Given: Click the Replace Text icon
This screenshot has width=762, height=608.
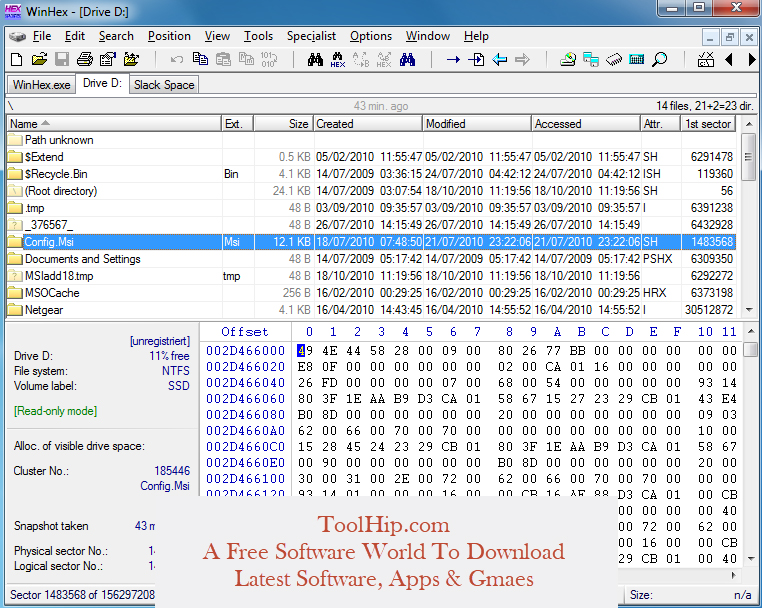Looking at the screenshot, I should [361, 60].
